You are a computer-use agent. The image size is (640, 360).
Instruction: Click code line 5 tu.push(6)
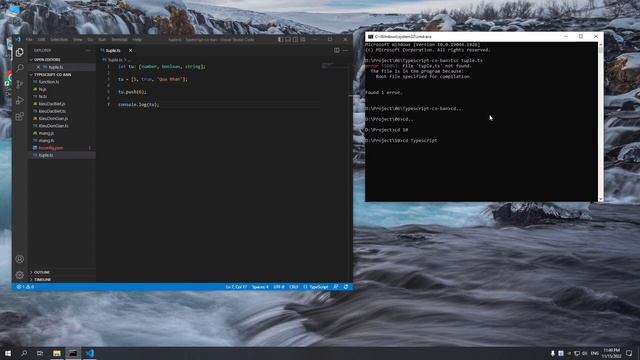tap(132, 92)
